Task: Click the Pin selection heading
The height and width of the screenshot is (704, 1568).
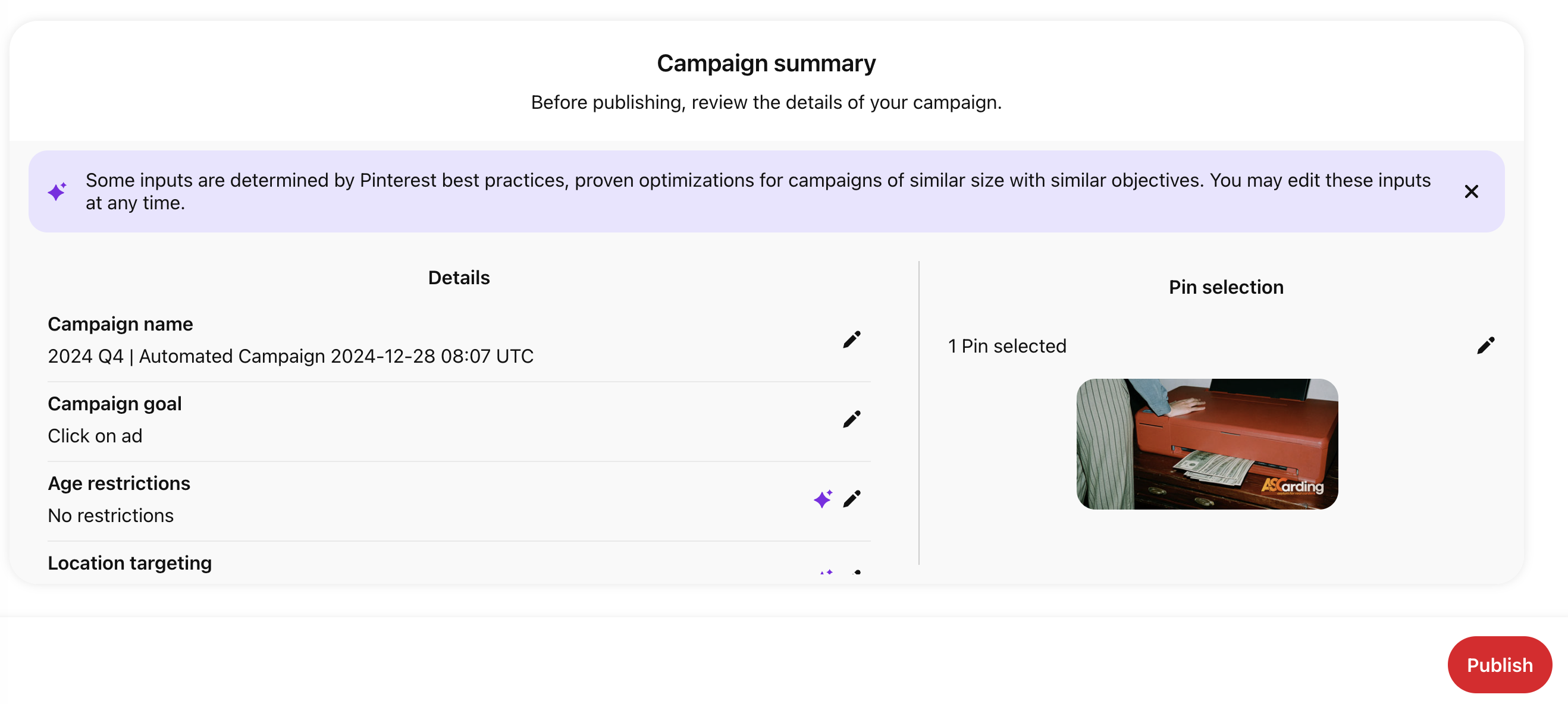Action: coord(1226,287)
